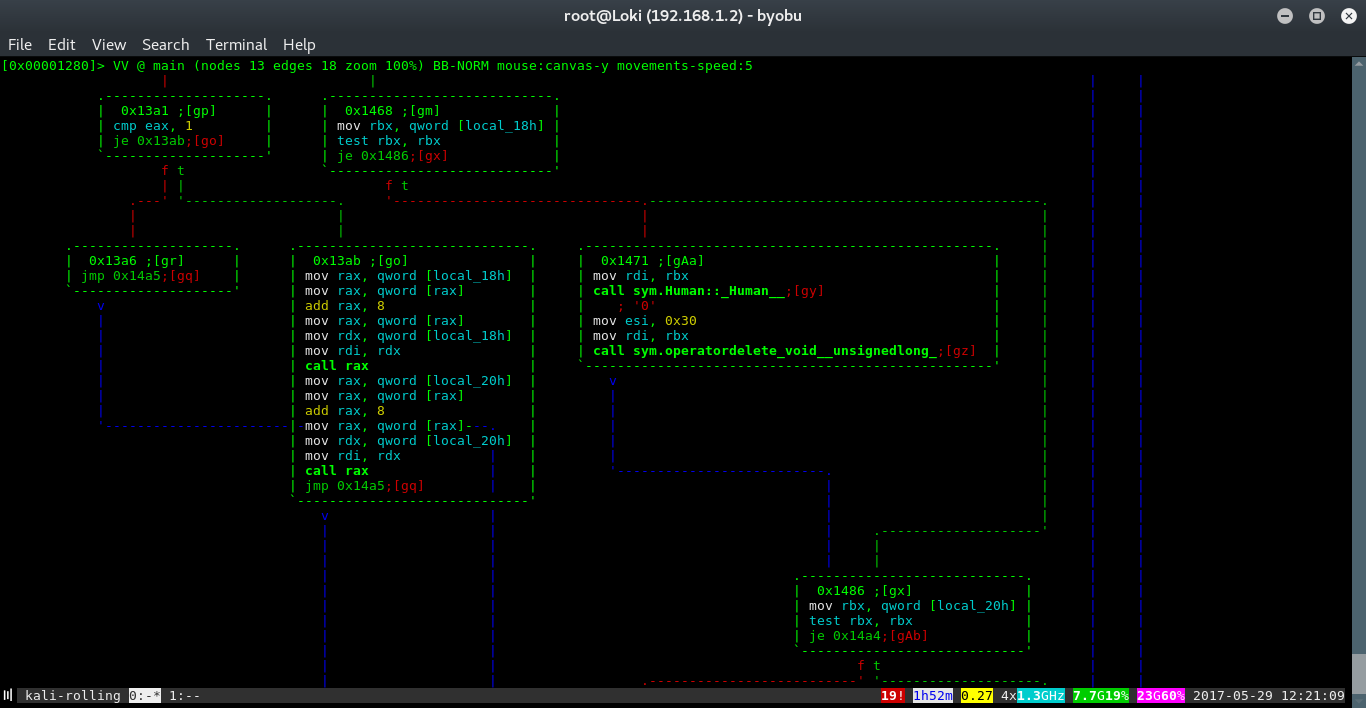
Task: Click the call sym.Human::_Human__ instruction
Action: (689, 291)
